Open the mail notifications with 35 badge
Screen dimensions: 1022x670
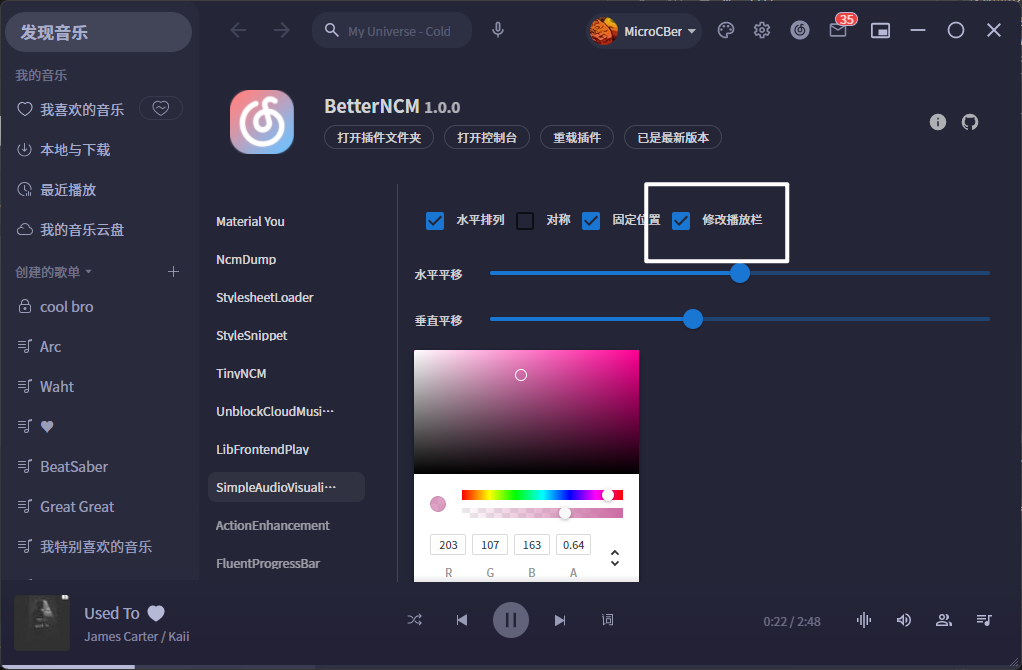[x=837, y=31]
